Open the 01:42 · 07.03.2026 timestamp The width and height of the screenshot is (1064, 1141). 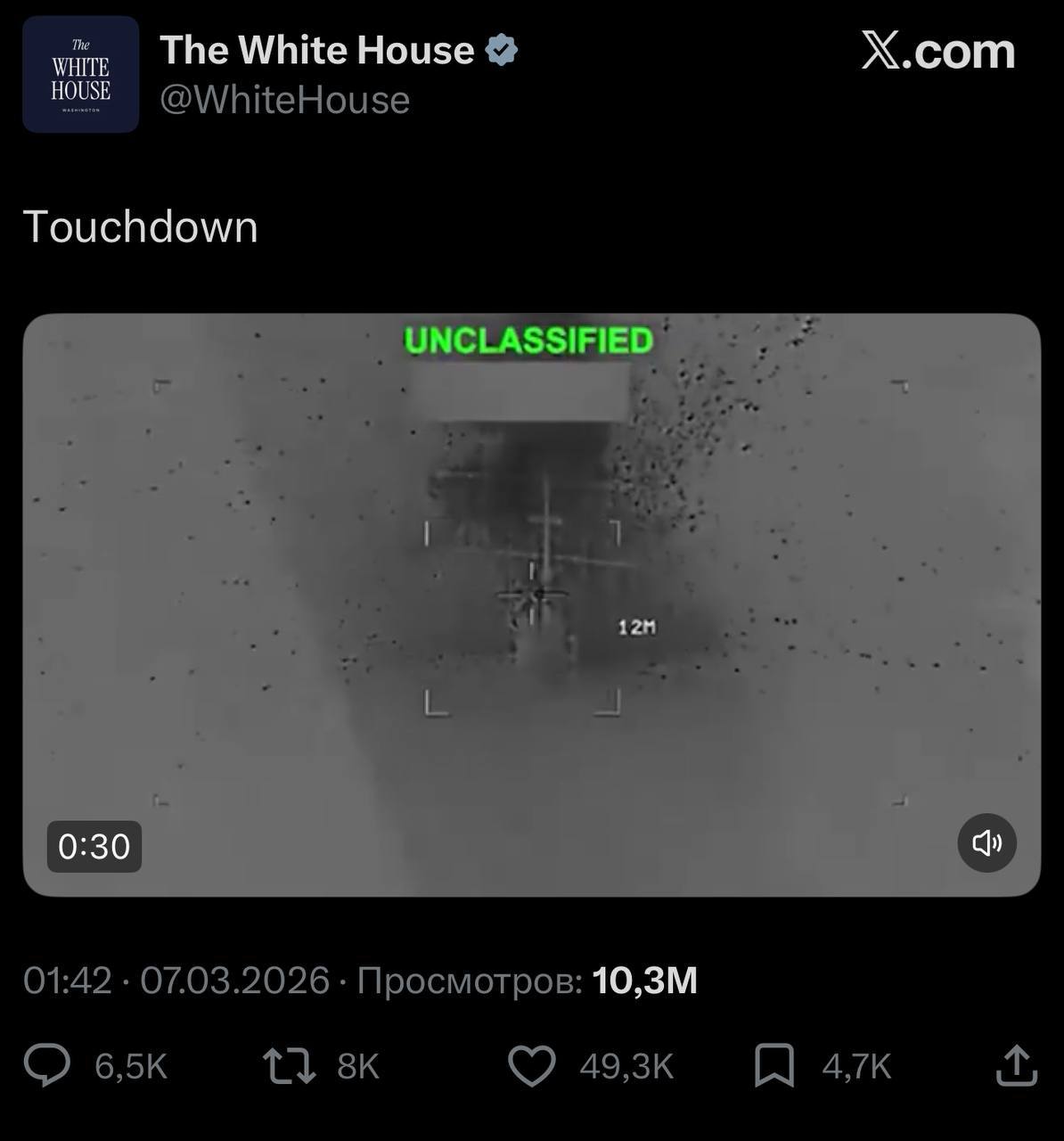(176, 981)
